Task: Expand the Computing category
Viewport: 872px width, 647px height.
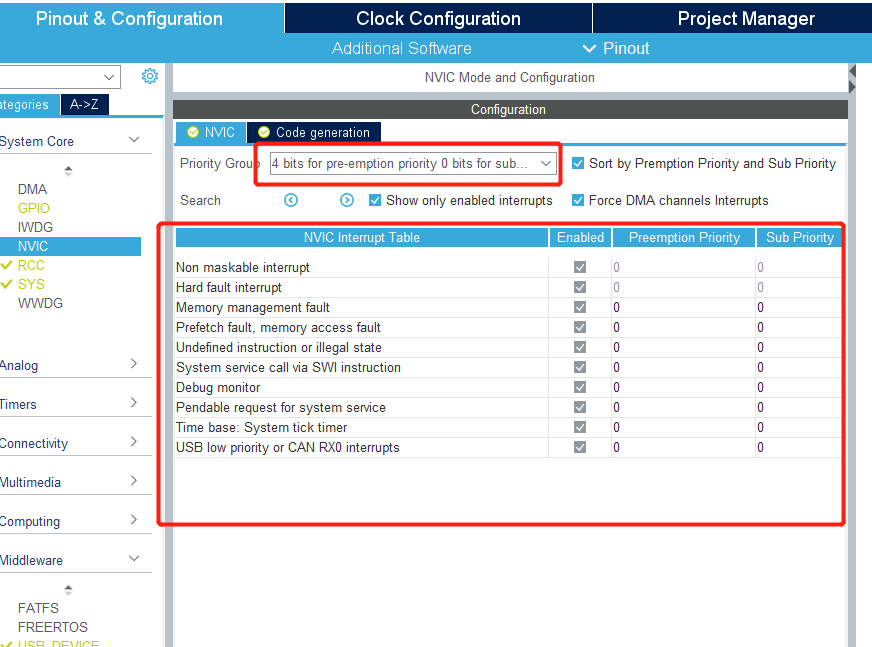Action: 133,520
